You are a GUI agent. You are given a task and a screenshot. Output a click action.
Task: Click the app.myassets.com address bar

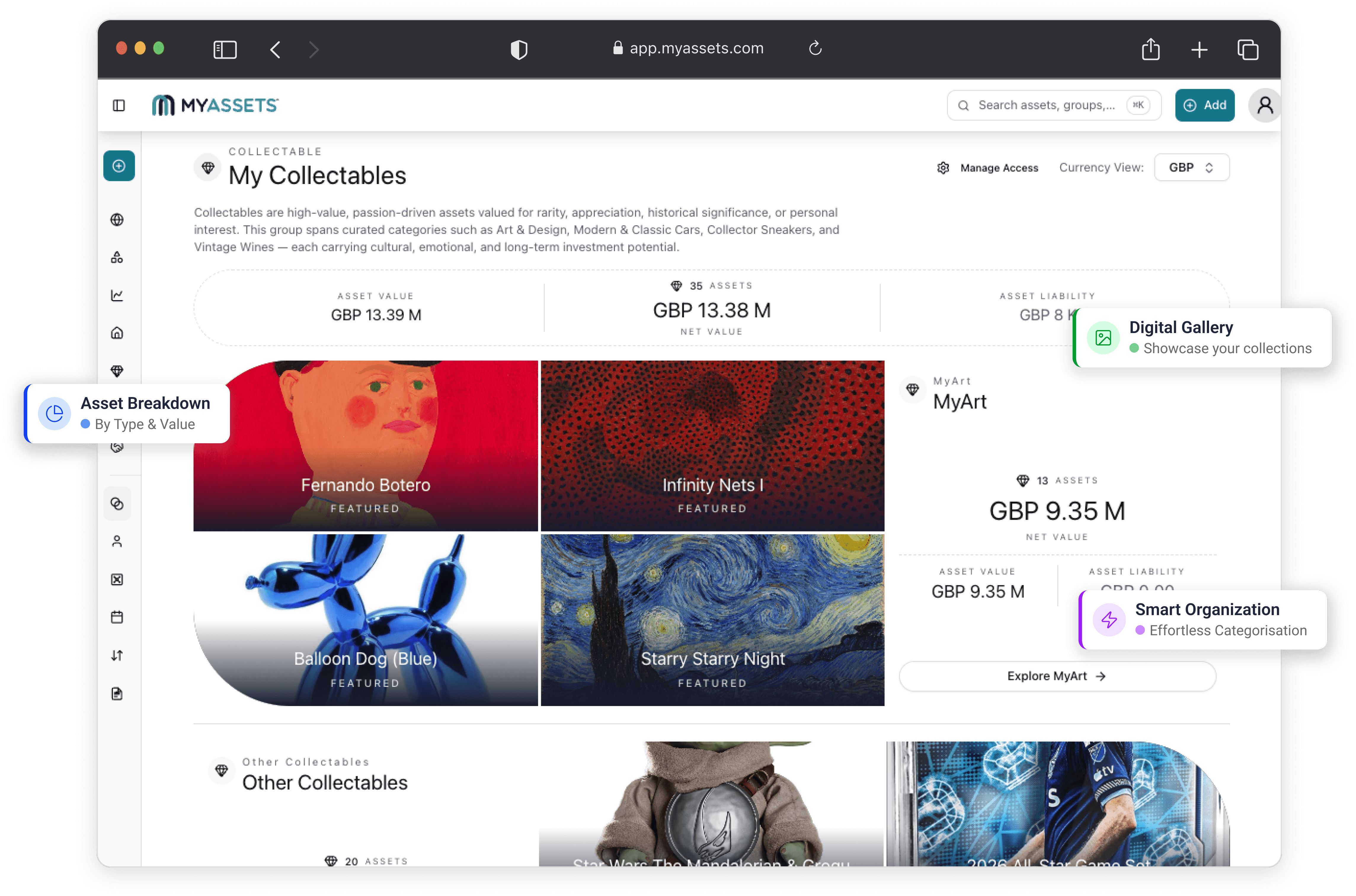(689, 48)
